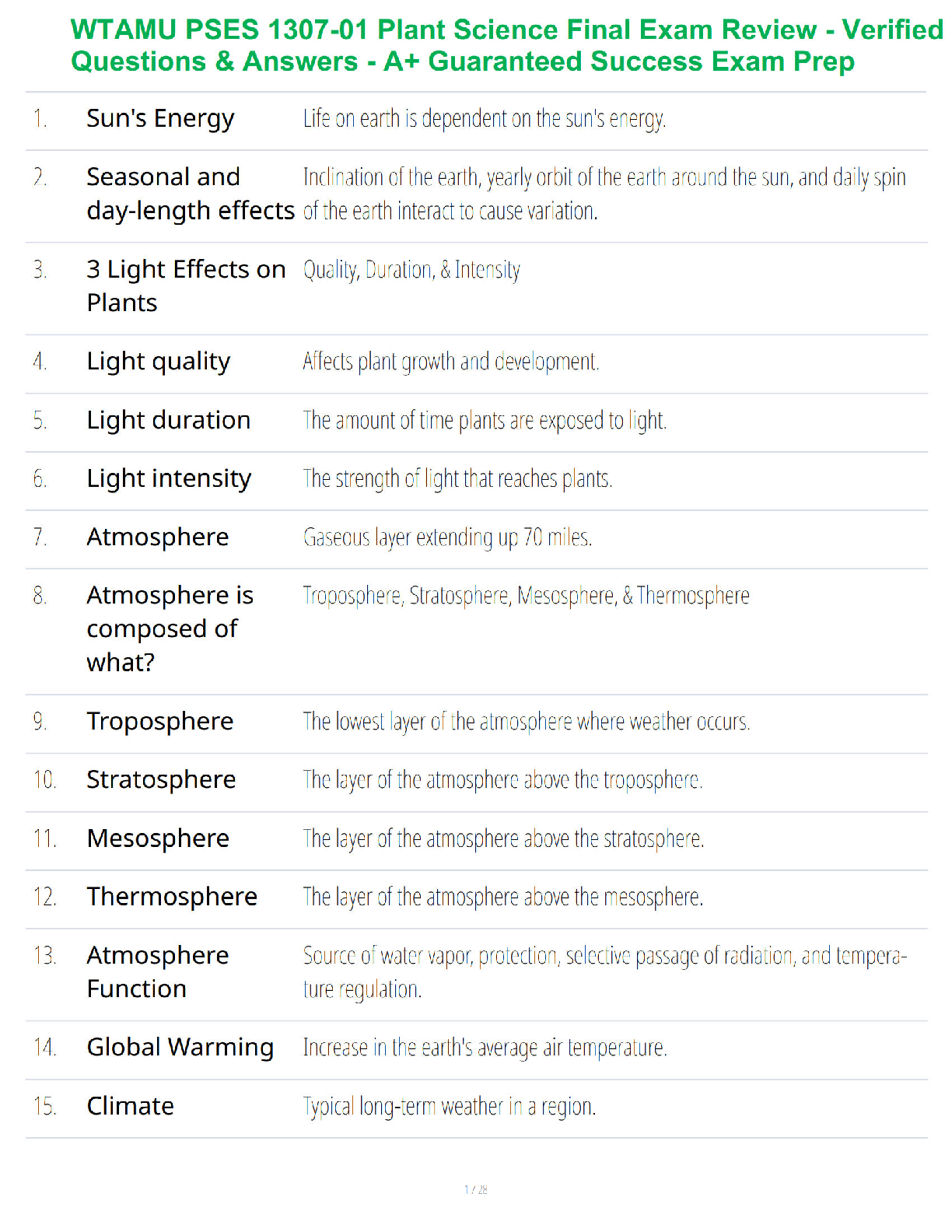Select the "Climate" term in row 15
Screen dimensions: 952x1232
coord(131,1106)
